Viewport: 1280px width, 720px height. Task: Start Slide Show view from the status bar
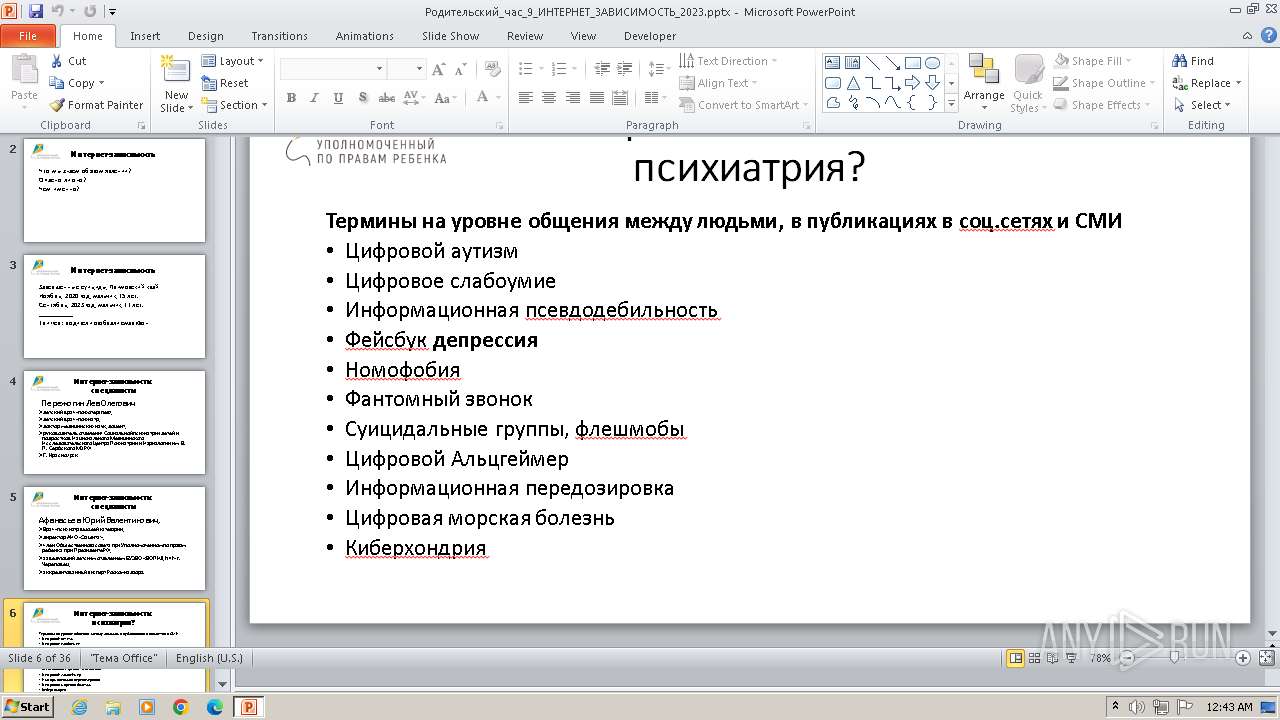click(x=1071, y=658)
